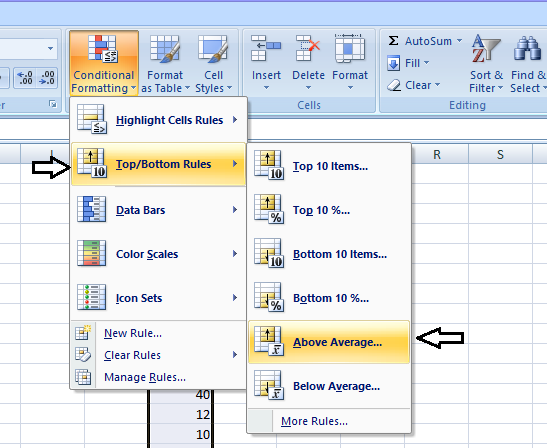Open the number format combo box arrow
The height and width of the screenshot is (448, 547).
tap(51, 48)
